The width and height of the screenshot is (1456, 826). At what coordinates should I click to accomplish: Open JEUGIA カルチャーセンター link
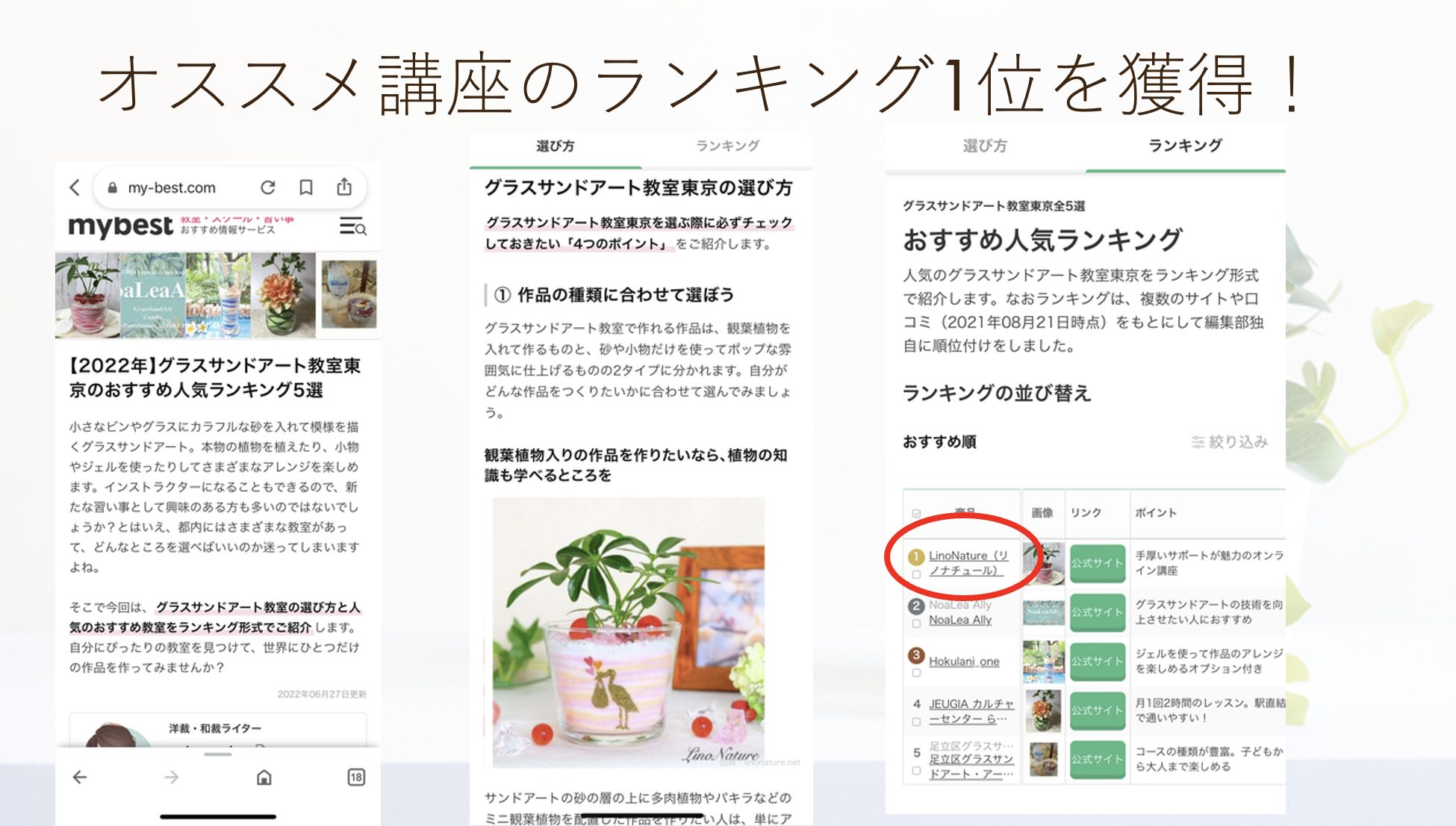pyautogui.click(x=971, y=711)
